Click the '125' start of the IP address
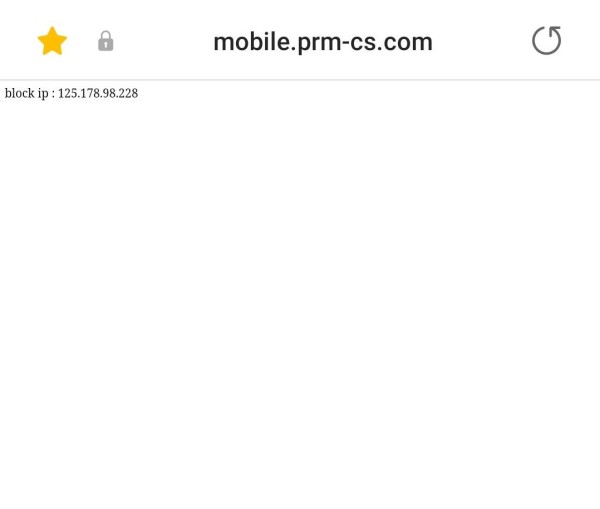This screenshot has width=600, height=509. tap(67, 93)
